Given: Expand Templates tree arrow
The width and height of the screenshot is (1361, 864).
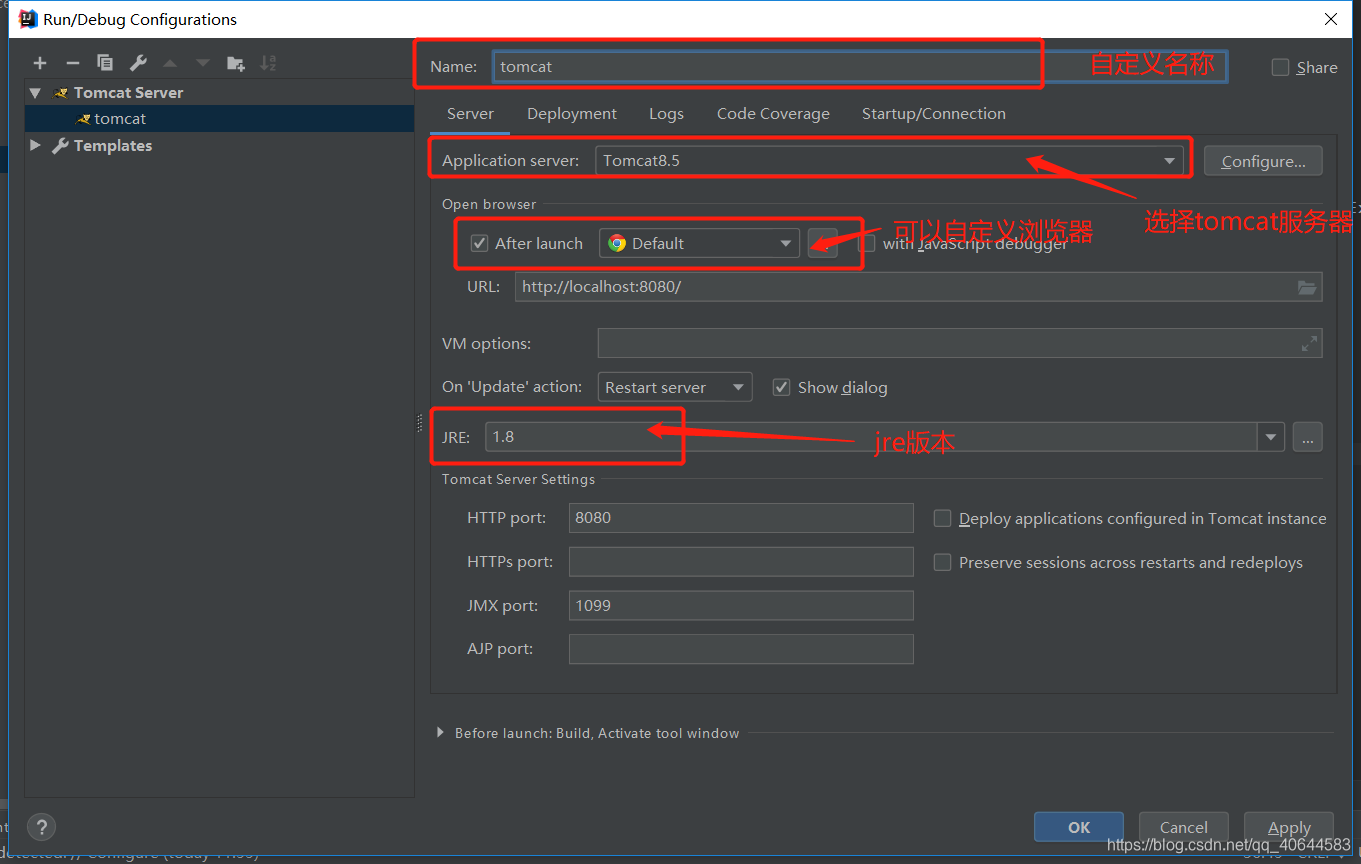Looking at the screenshot, I should pos(36,145).
